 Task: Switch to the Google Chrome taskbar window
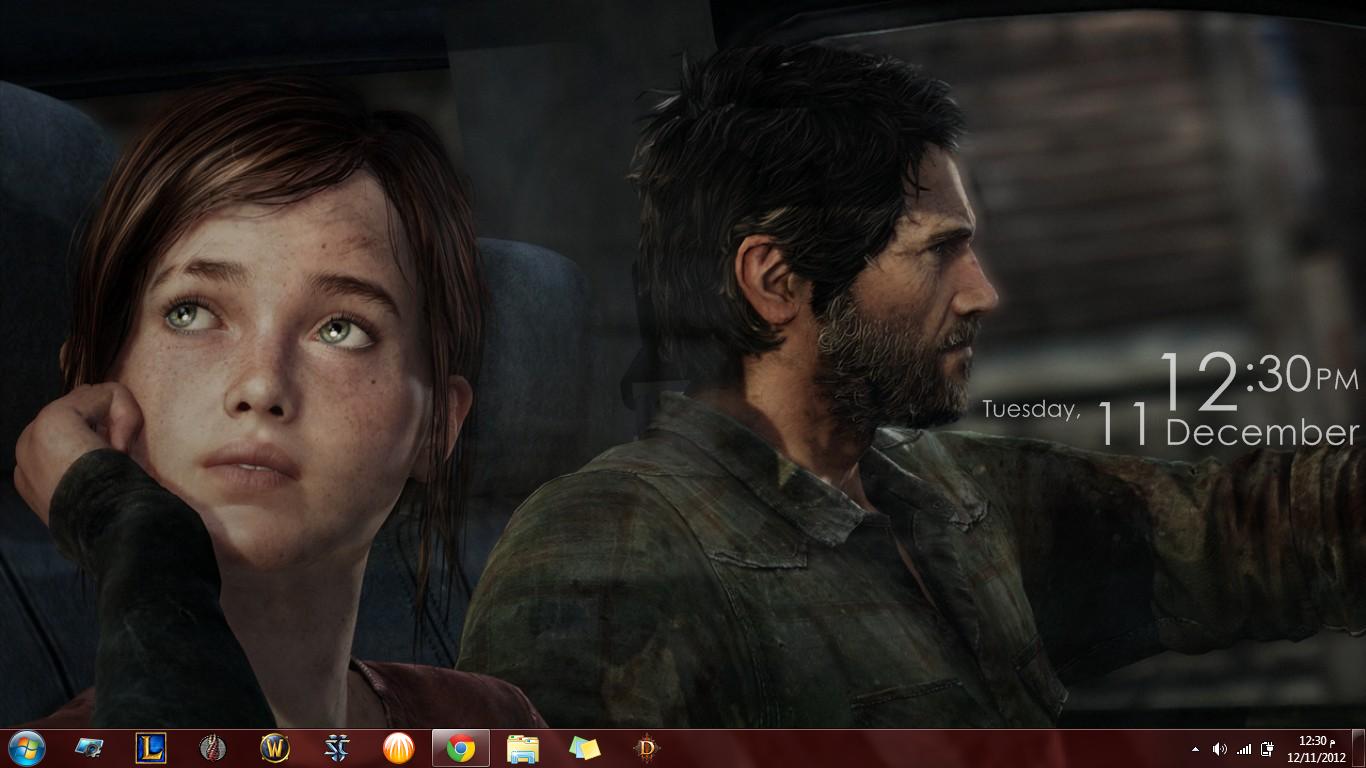(x=461, y=748)
